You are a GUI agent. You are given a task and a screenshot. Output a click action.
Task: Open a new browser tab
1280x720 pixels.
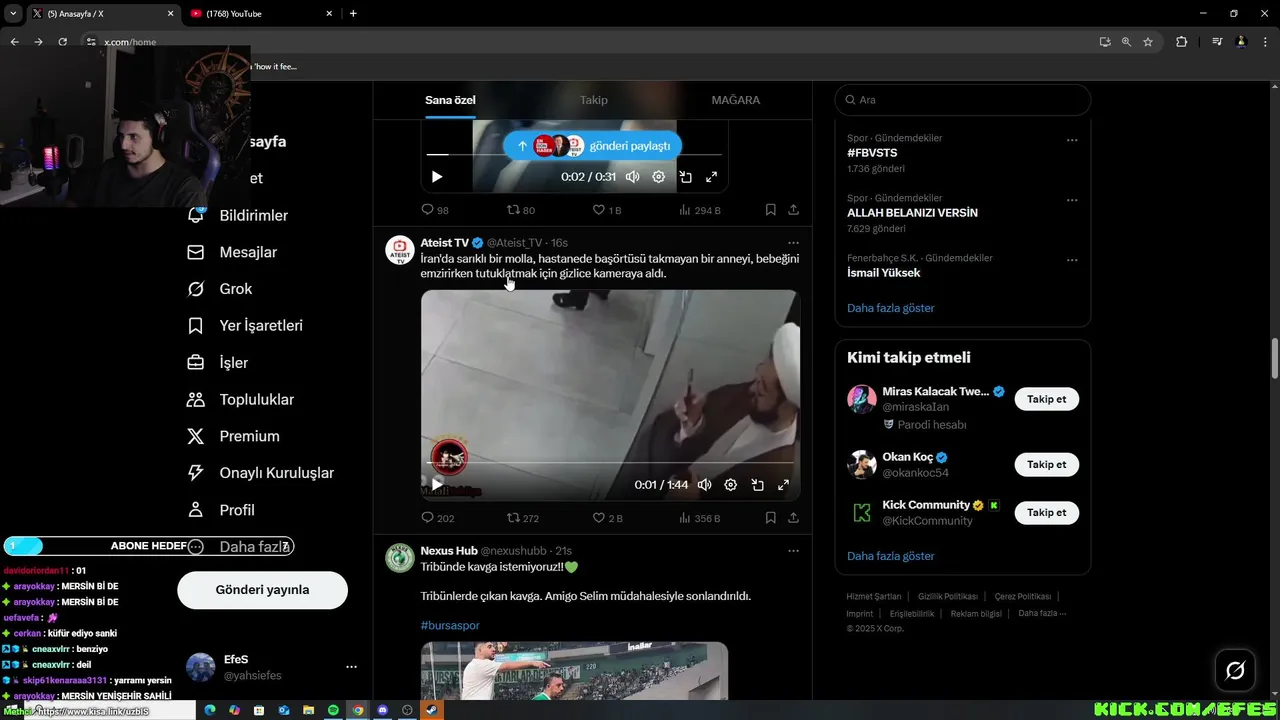353,13
